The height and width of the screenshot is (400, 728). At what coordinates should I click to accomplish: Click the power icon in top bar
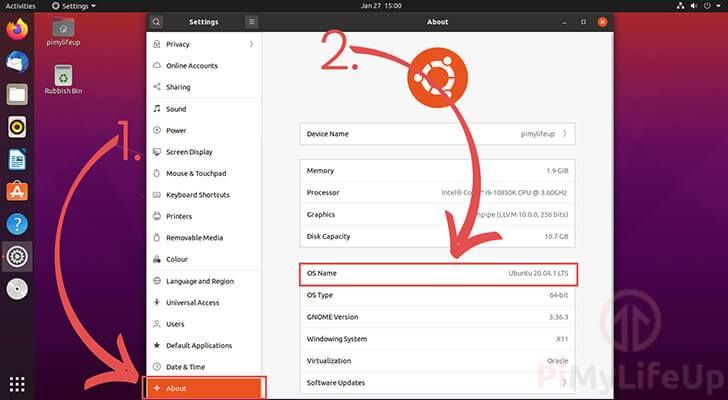tap(707, 6)
